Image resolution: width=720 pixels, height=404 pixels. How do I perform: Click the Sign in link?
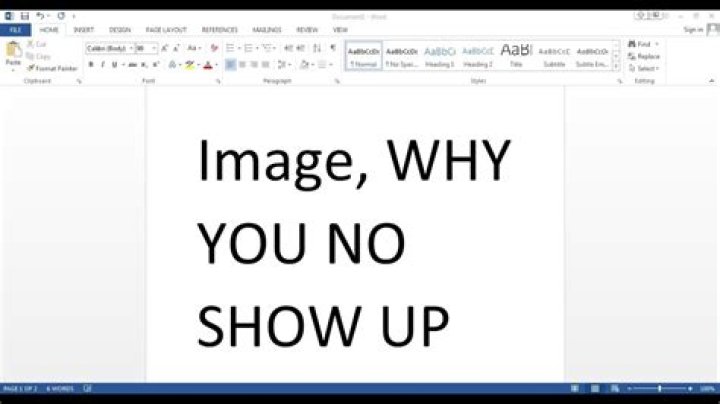[693, 30]
